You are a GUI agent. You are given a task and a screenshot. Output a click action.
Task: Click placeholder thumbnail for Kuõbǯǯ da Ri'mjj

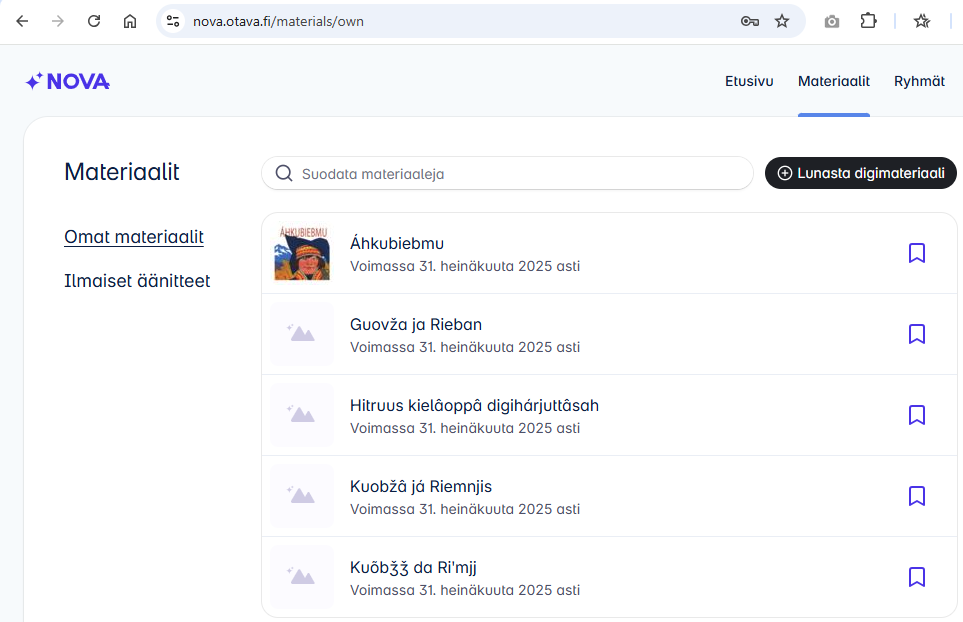click(302, 577)
